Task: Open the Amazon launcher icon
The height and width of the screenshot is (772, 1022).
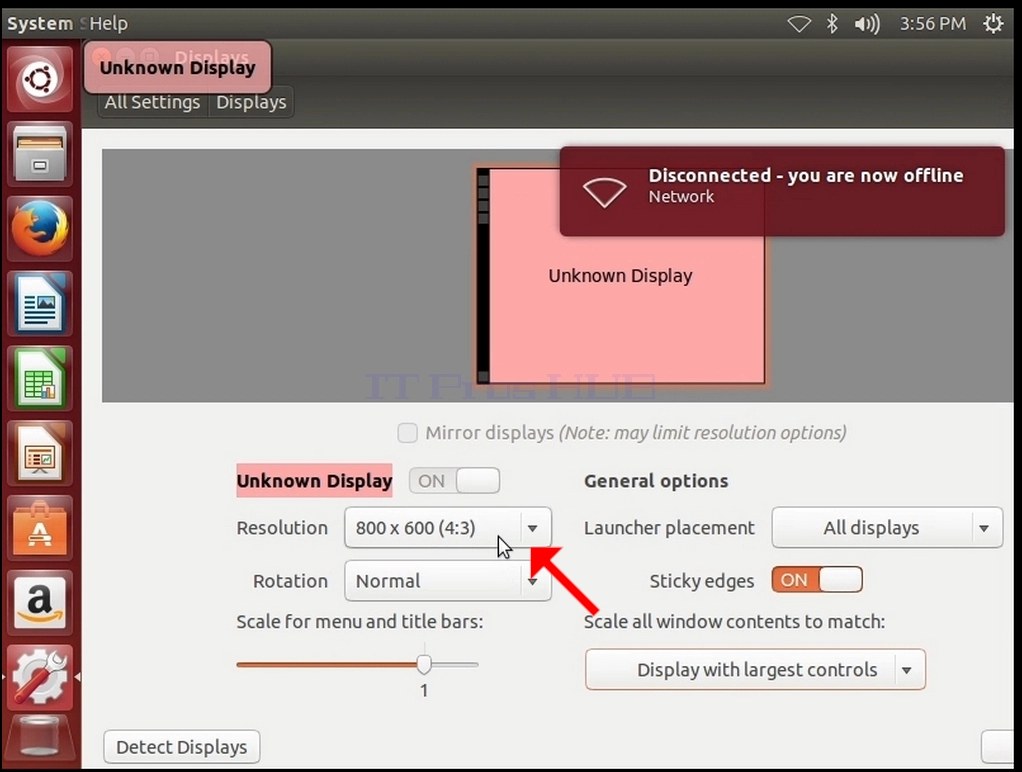Action: [40, 603]
